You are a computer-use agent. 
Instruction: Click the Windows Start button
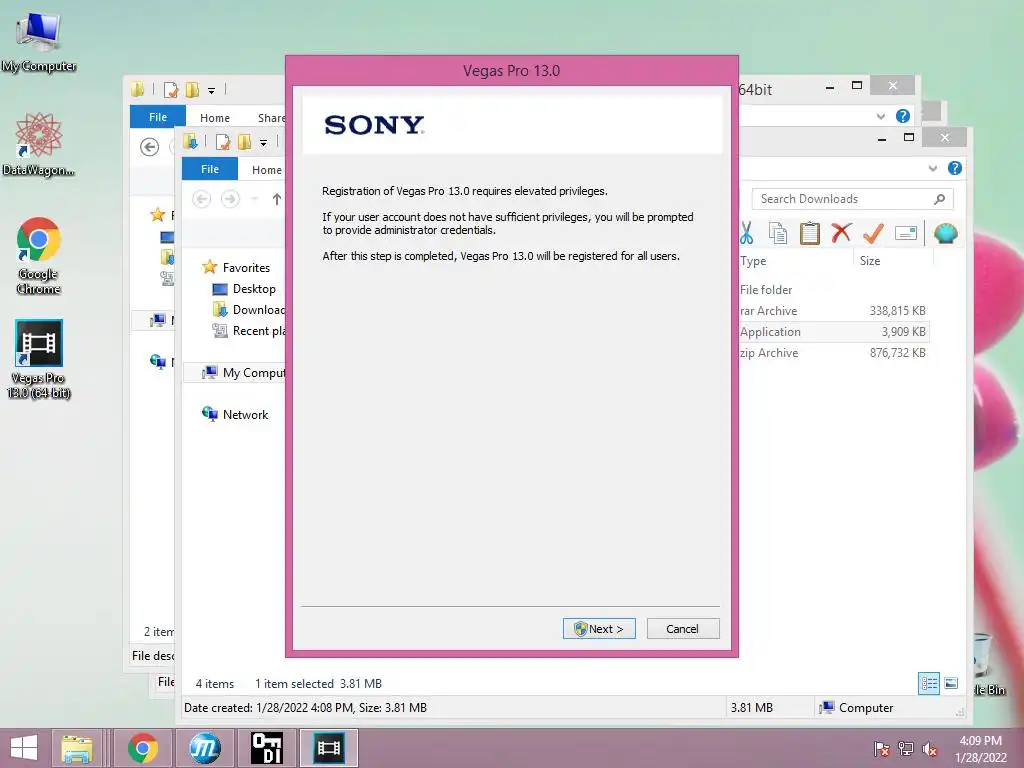click(x=24, y=748)
